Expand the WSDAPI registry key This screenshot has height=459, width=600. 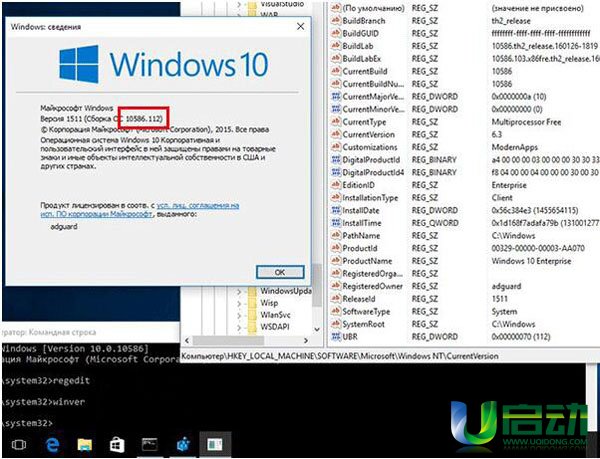[x=239, y=327]
